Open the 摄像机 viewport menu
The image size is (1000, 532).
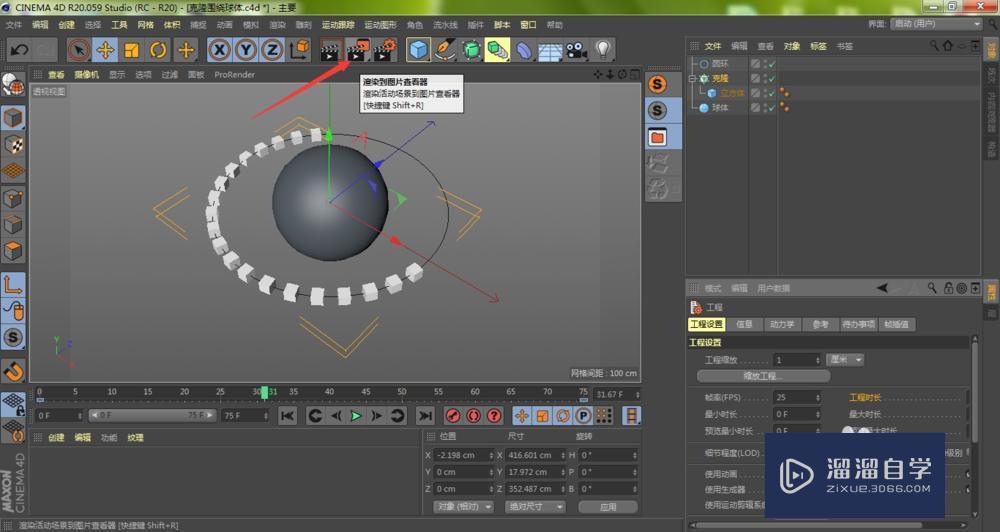point(87,75)
